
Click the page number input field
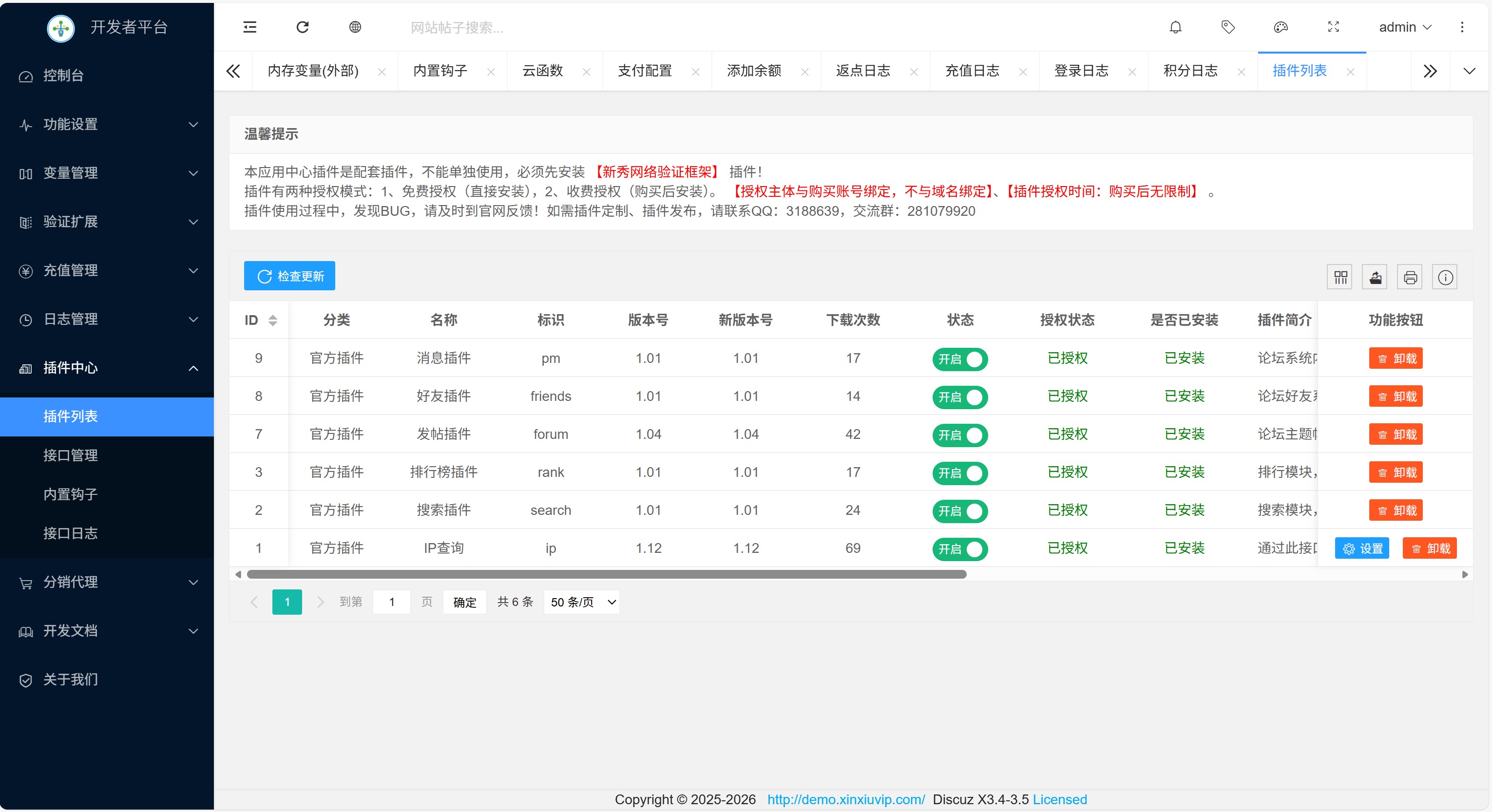point(392,602)
